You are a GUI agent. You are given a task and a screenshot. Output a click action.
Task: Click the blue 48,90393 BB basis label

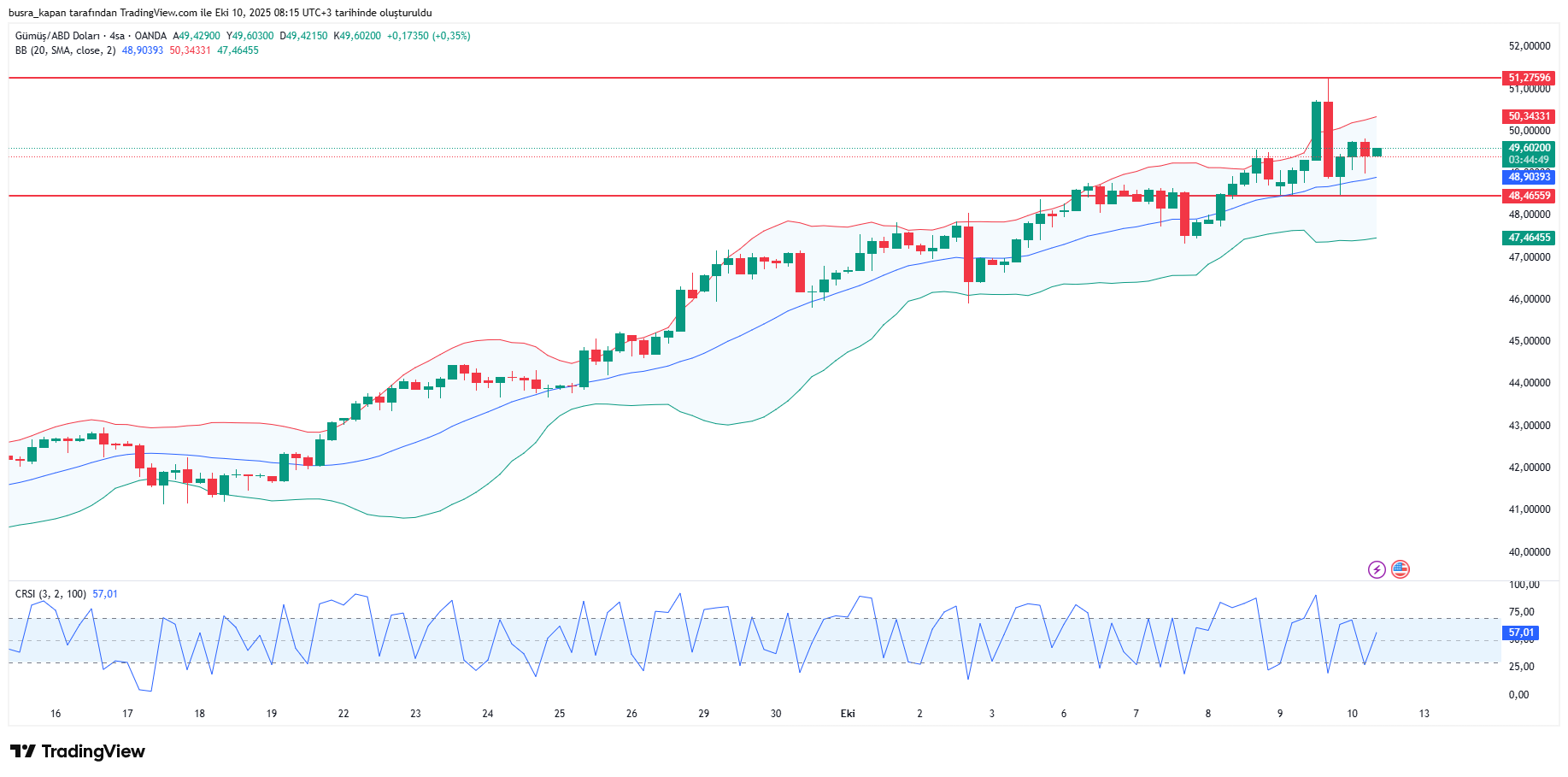tap(1529, 177)
